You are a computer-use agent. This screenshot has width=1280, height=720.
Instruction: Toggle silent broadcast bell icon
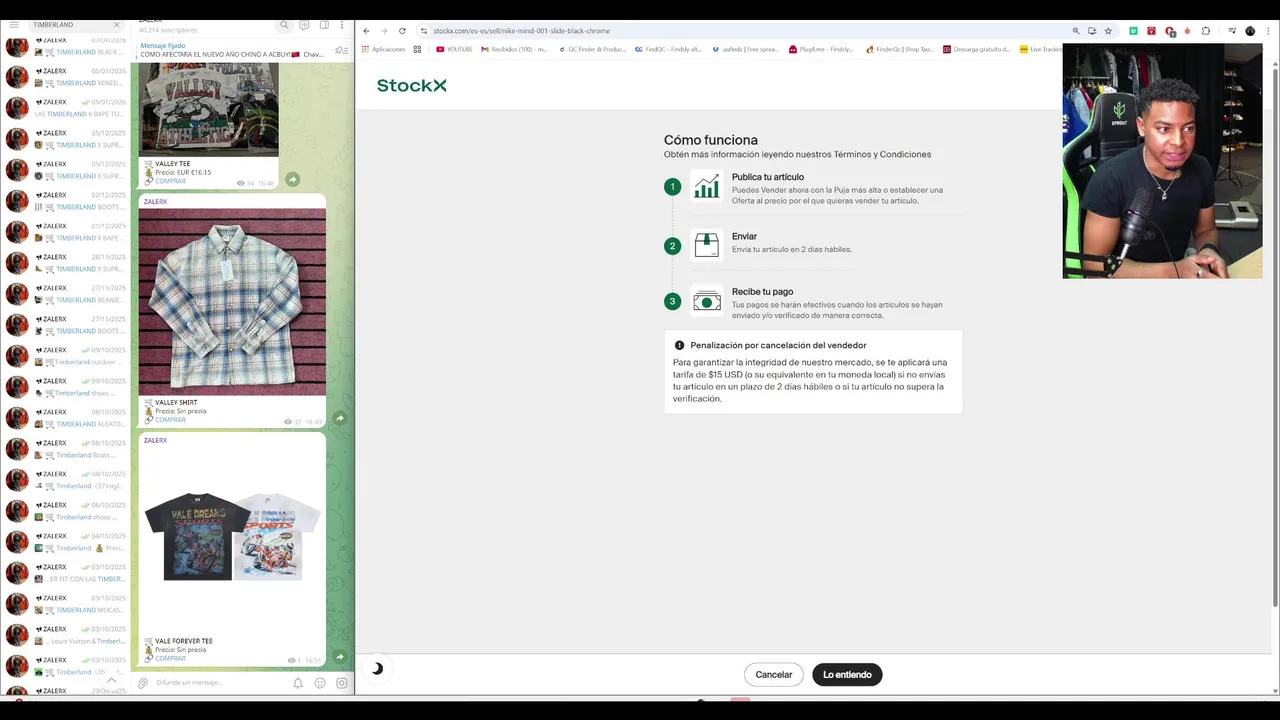(x=298, y=683)
